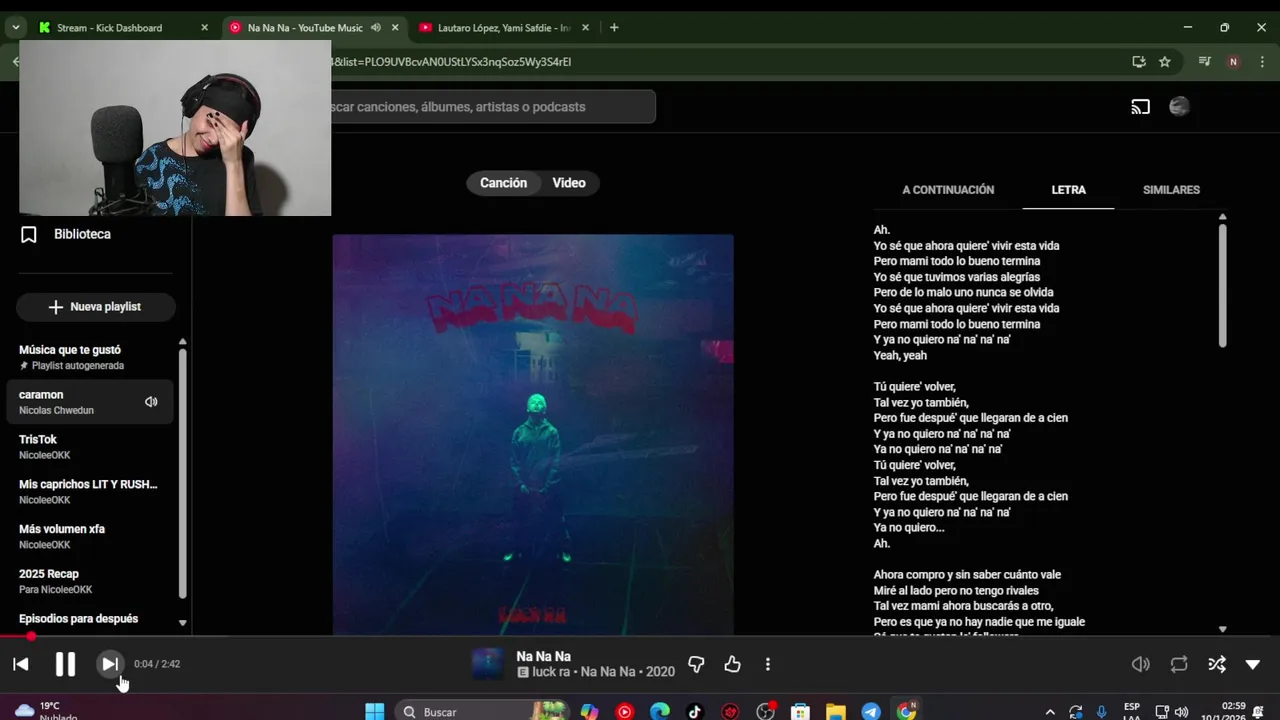Dislike the song Na Na Na
Screen dimensions: 1280x720
click(696, 664)
